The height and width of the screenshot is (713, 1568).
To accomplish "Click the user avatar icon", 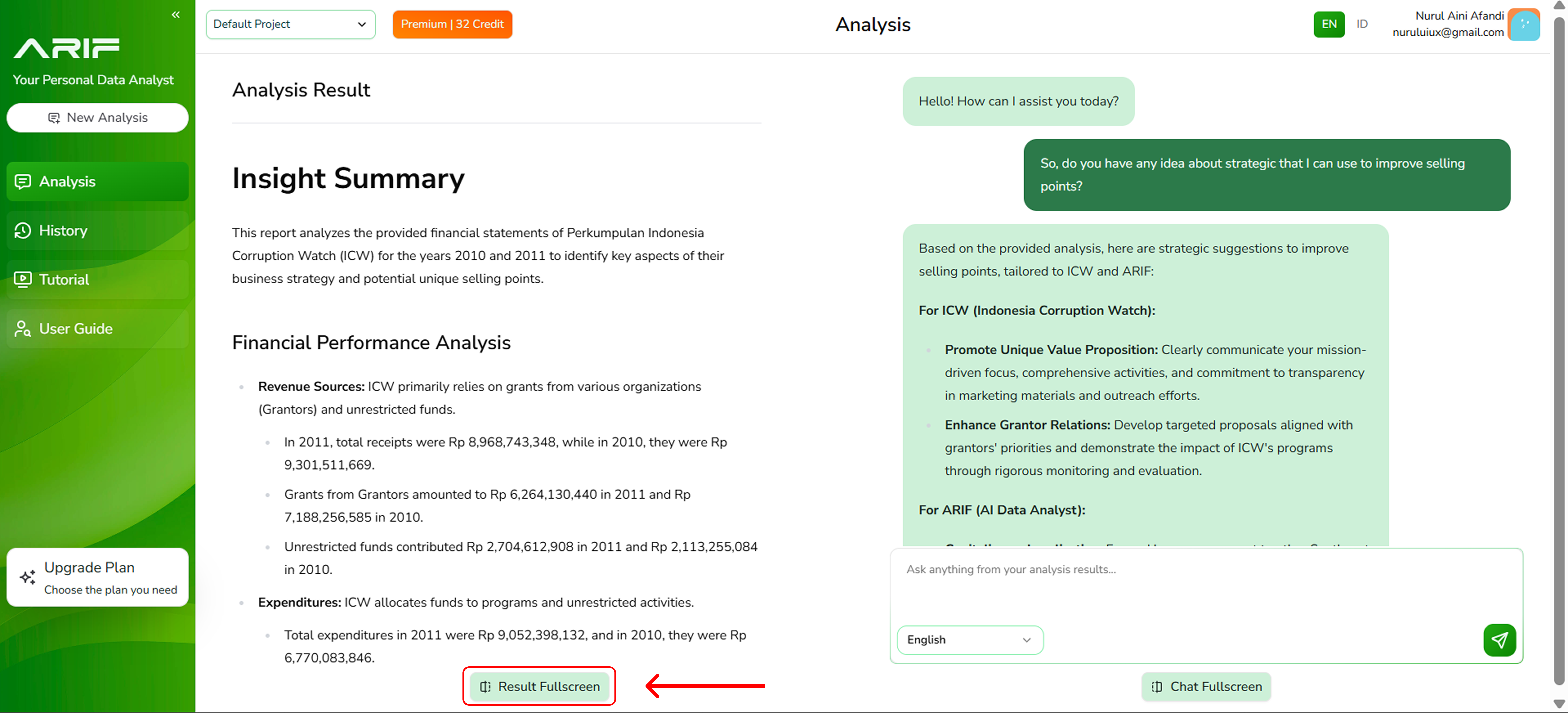I will 1523,24.
